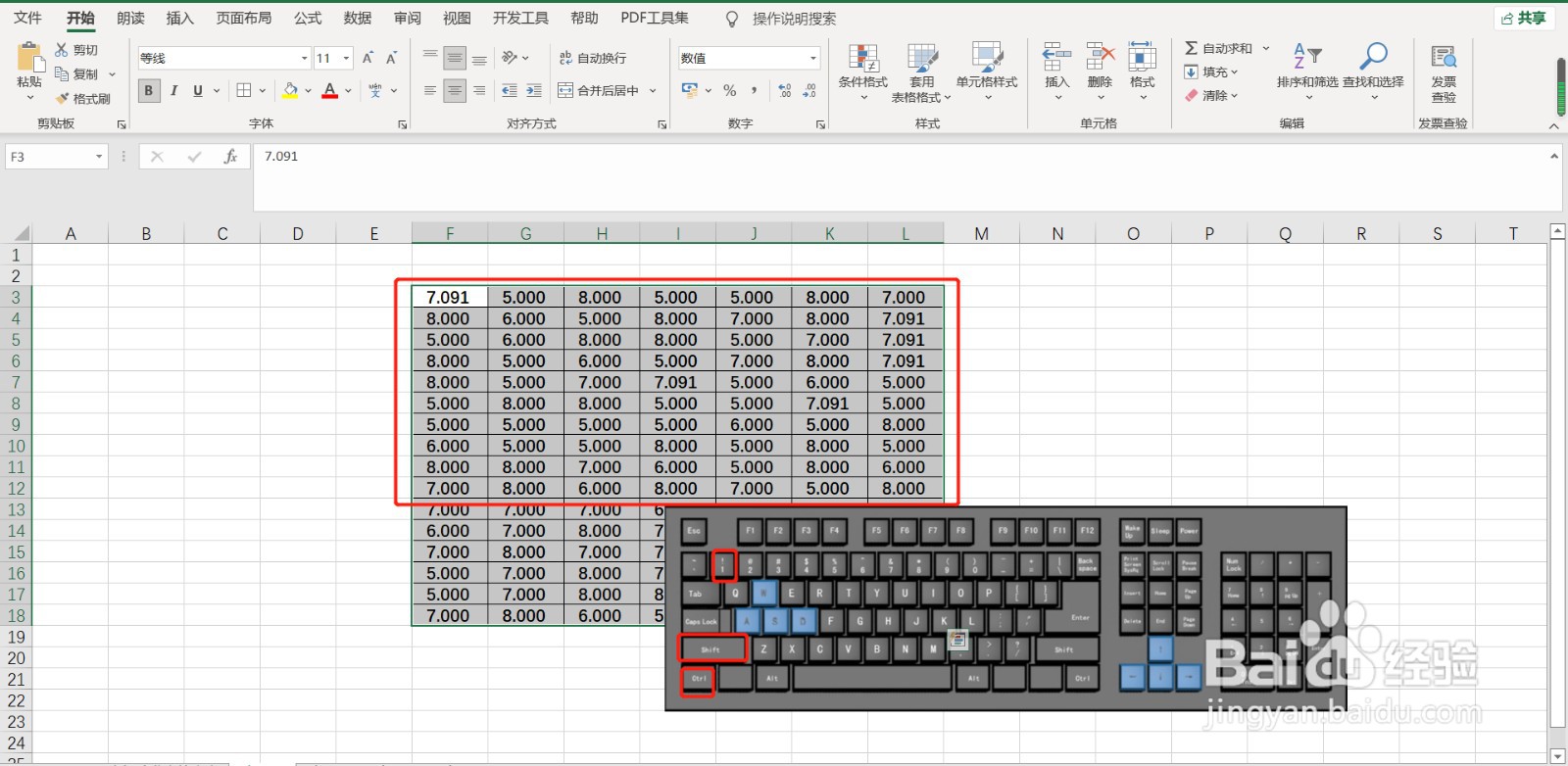This screenshot has width=1568, height=766.
Task: Apply percent style
Action: click(730, 91)
